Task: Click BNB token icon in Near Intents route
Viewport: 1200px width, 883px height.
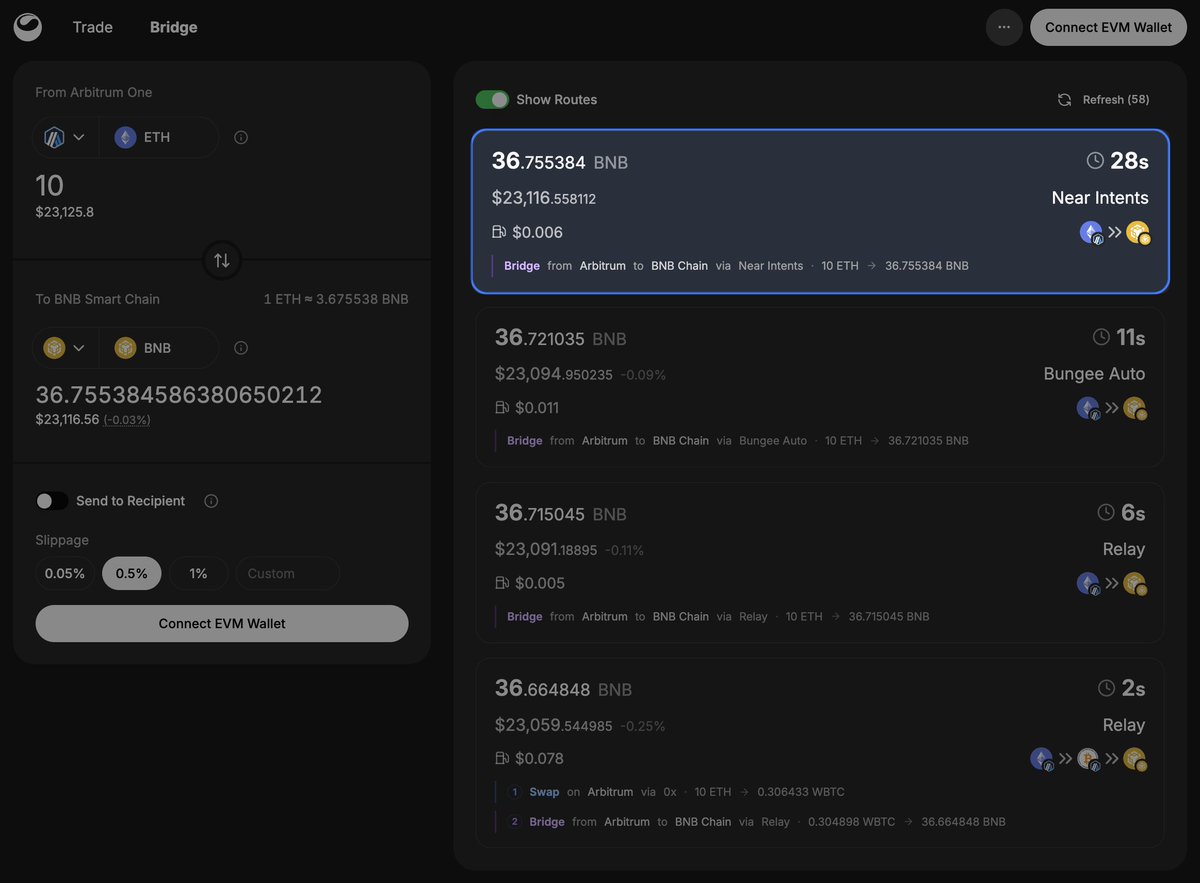Action: [1138, 232]
